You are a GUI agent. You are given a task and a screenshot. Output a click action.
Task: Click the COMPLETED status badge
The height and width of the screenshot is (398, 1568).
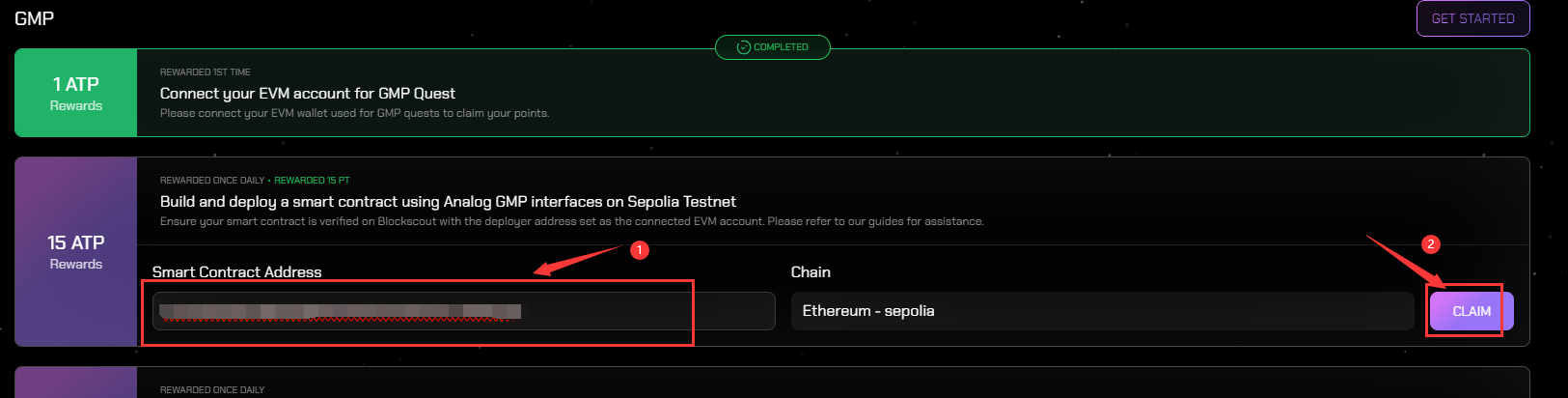pos(772,47)
